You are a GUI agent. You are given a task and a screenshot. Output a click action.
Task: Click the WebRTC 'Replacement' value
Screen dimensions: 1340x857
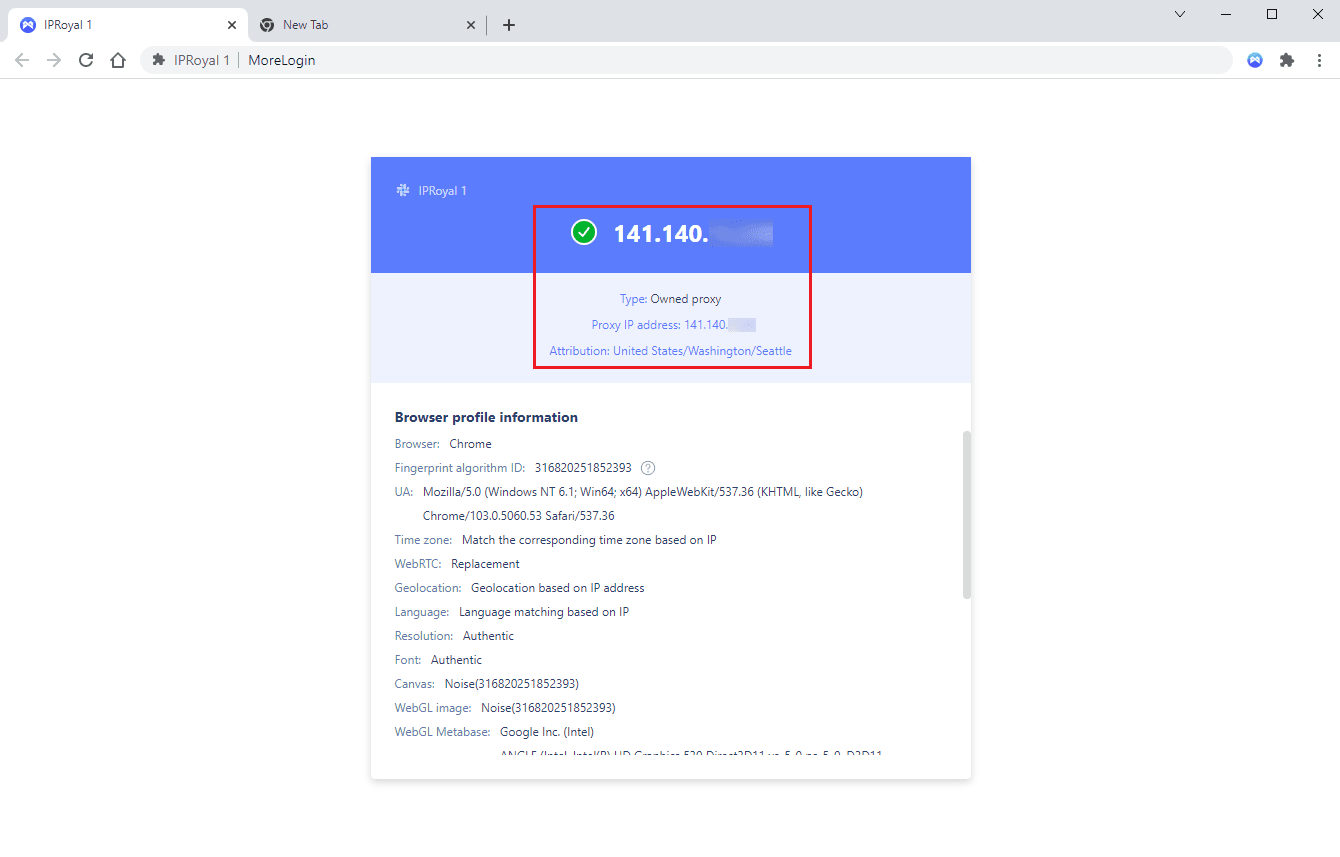pos(487,564)
